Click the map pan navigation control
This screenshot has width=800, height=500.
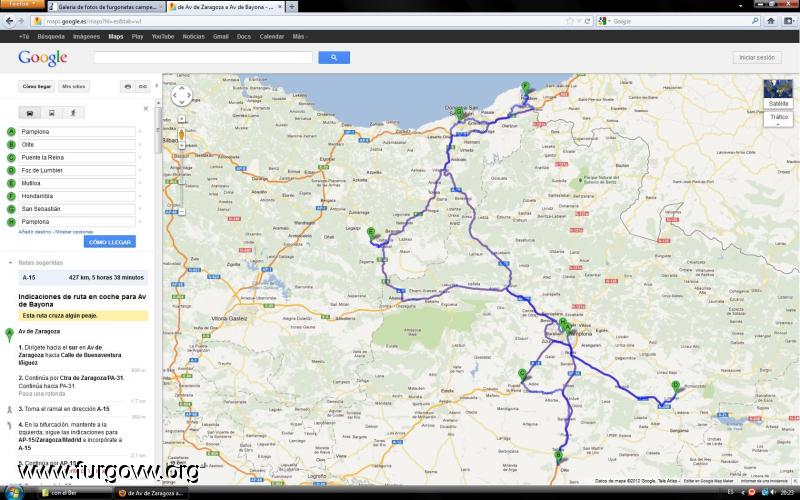click(x=182, y=95)
